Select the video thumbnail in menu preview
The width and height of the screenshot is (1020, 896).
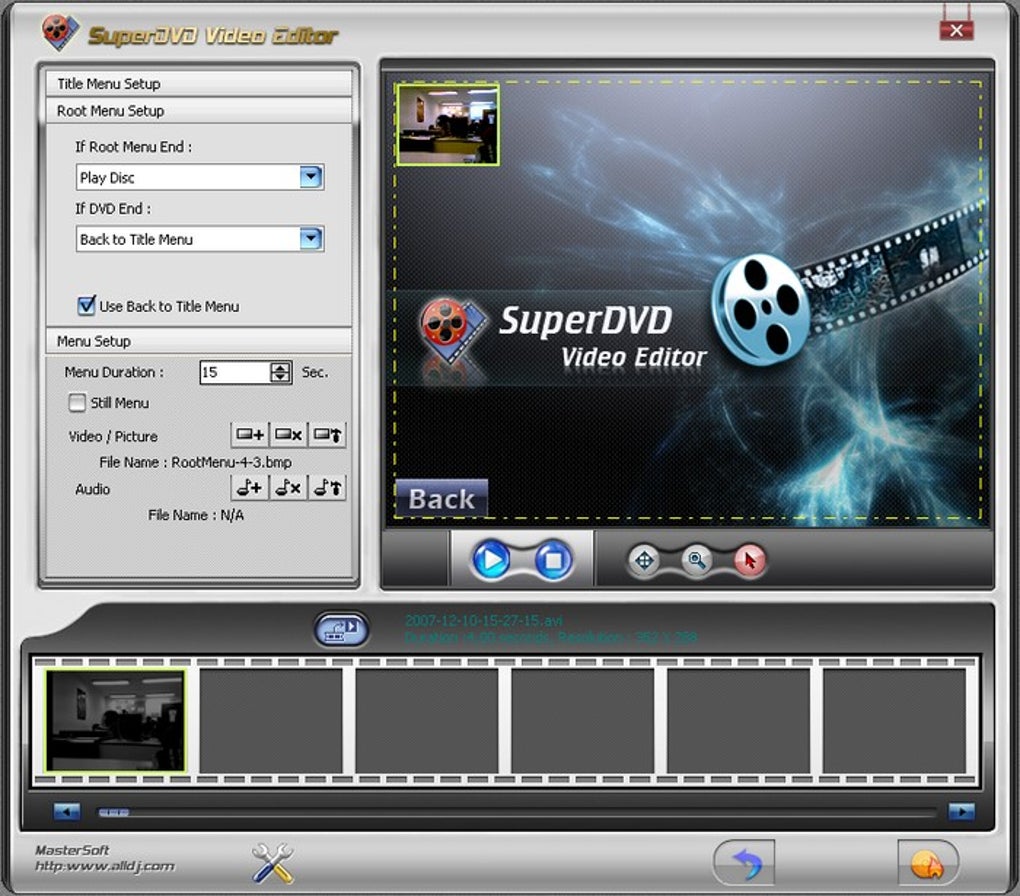click(x=448, y=124)
